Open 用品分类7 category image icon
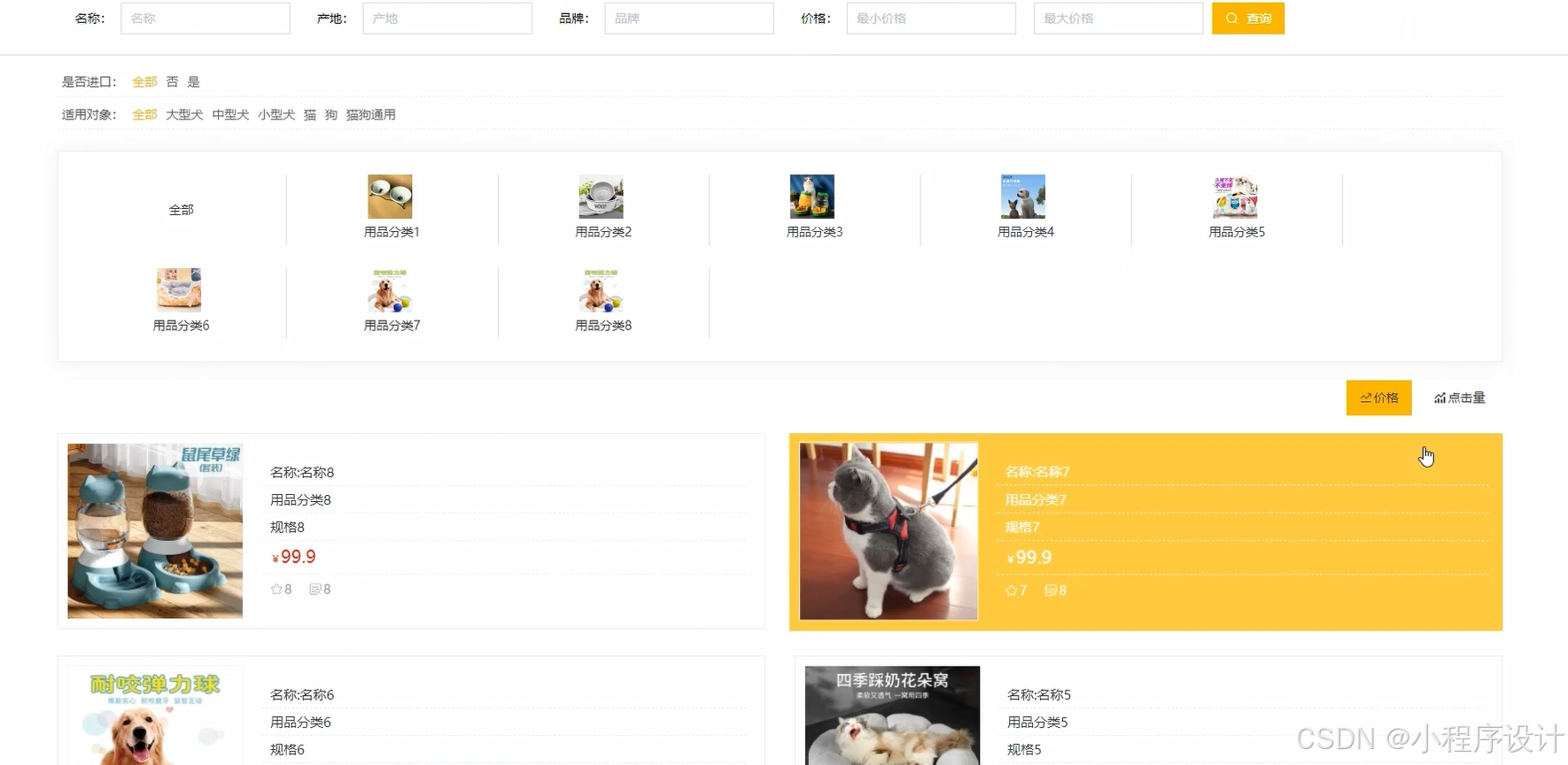 pyautogui.click(x=390, y=290)
